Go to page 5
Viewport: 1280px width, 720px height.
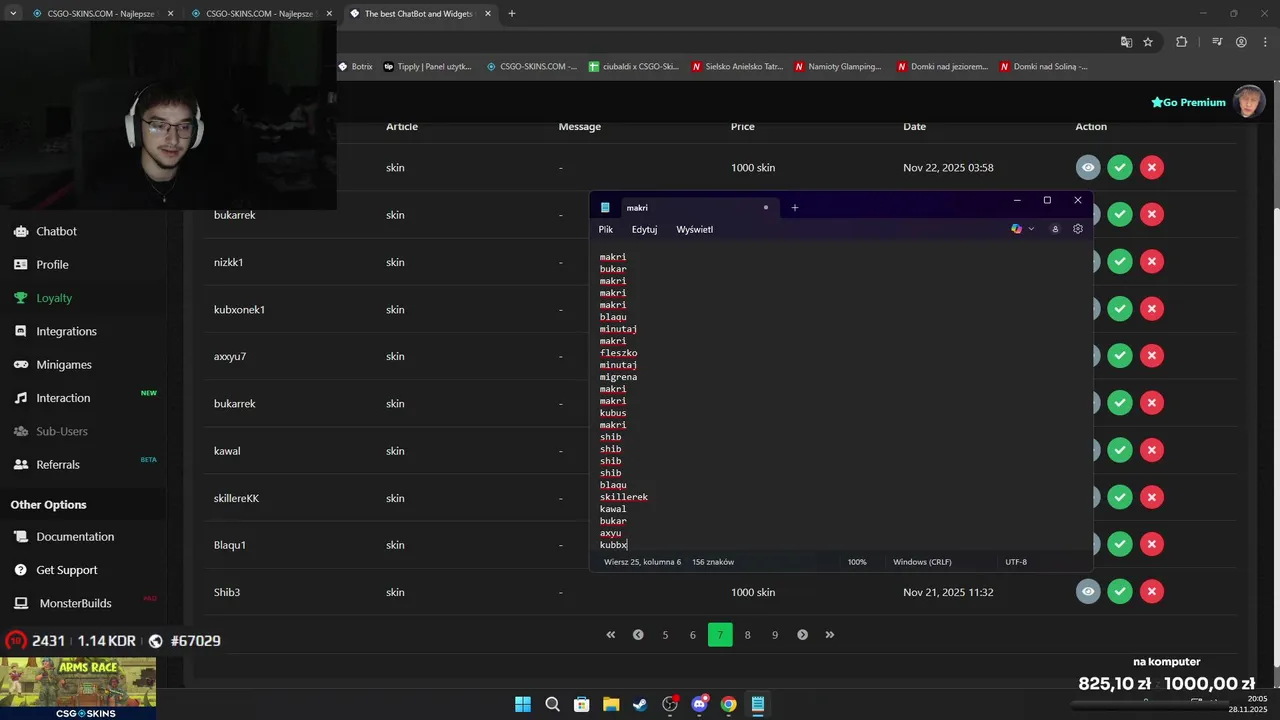pyautogui.click(x=665, y=635)
